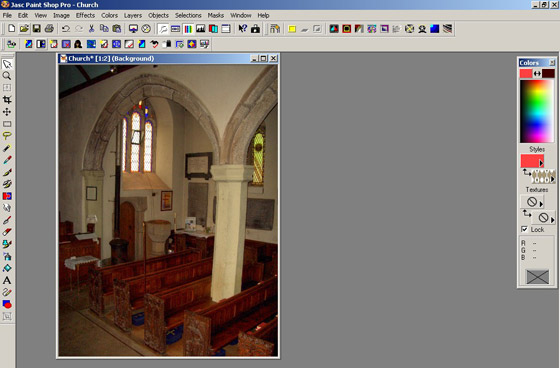Undo the last action
This screenshot has height=368, width=560.
tap(66, 29)
